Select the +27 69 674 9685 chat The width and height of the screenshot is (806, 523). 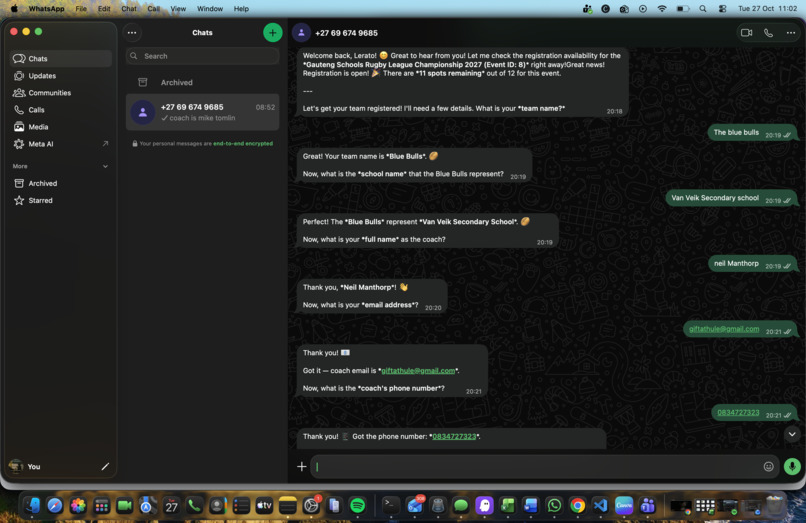(203, 112)
